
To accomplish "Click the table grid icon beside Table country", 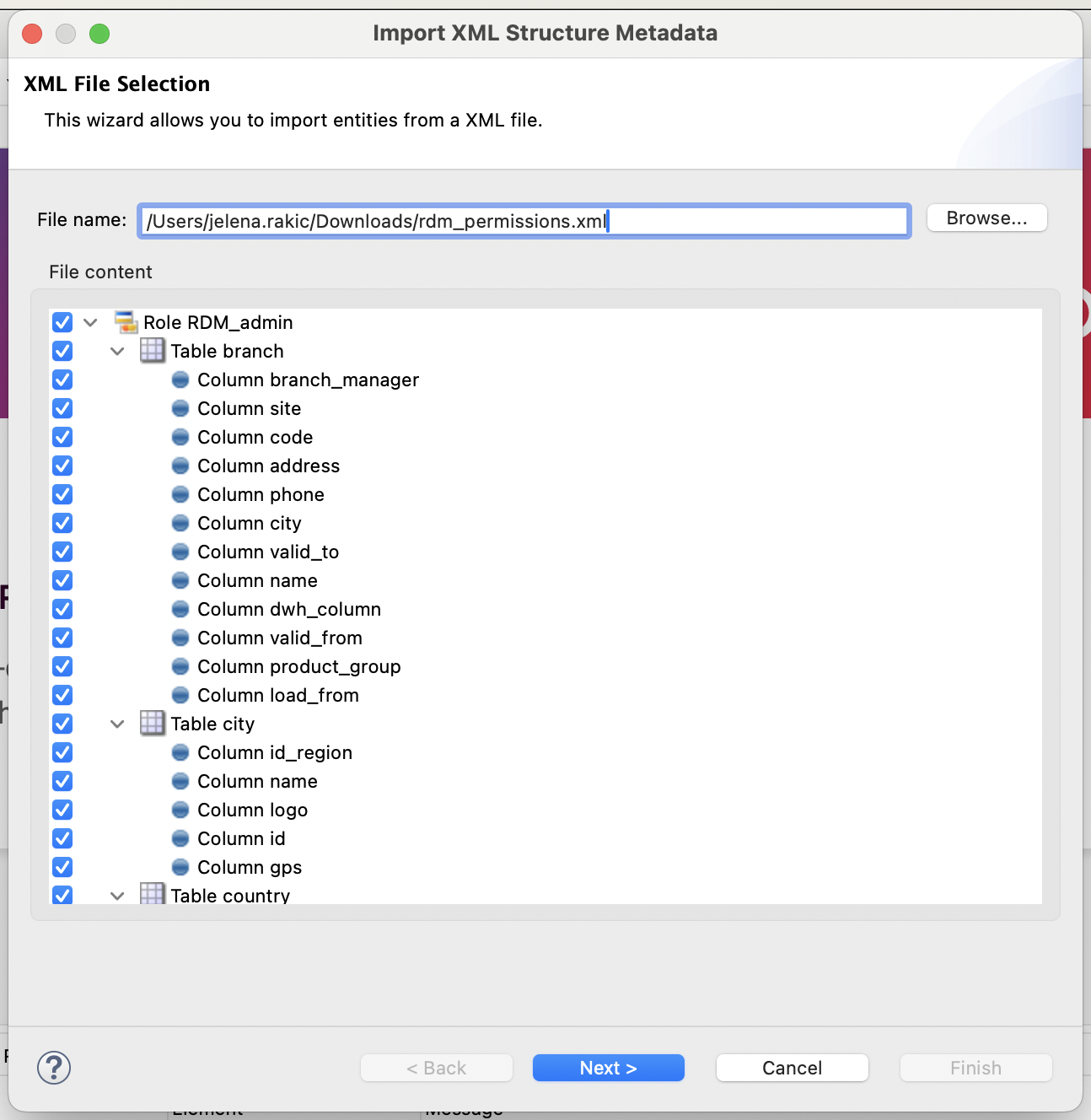I will (153, 895).
